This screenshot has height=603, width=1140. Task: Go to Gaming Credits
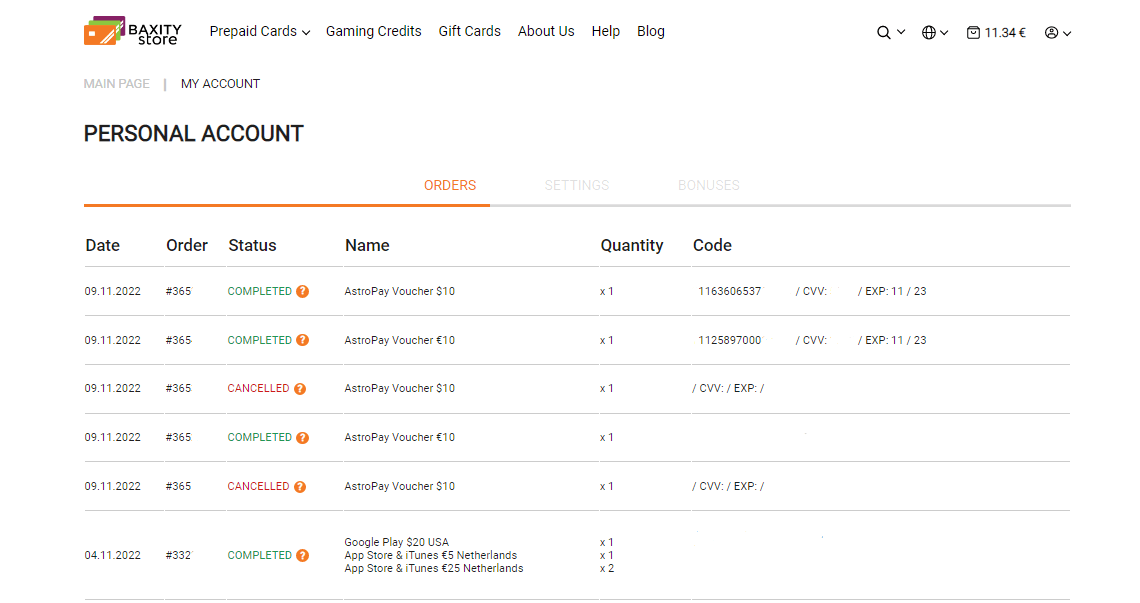click(374, 31)
